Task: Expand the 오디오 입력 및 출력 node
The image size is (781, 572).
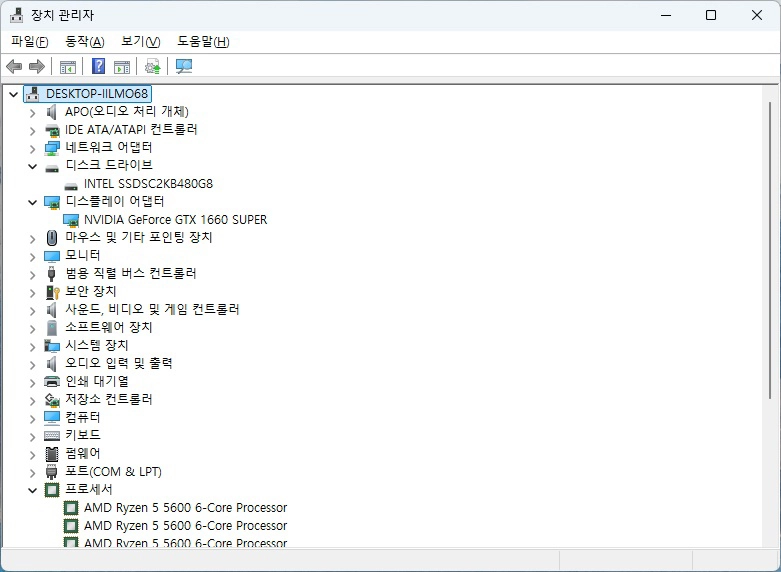Action: (32, 365)
